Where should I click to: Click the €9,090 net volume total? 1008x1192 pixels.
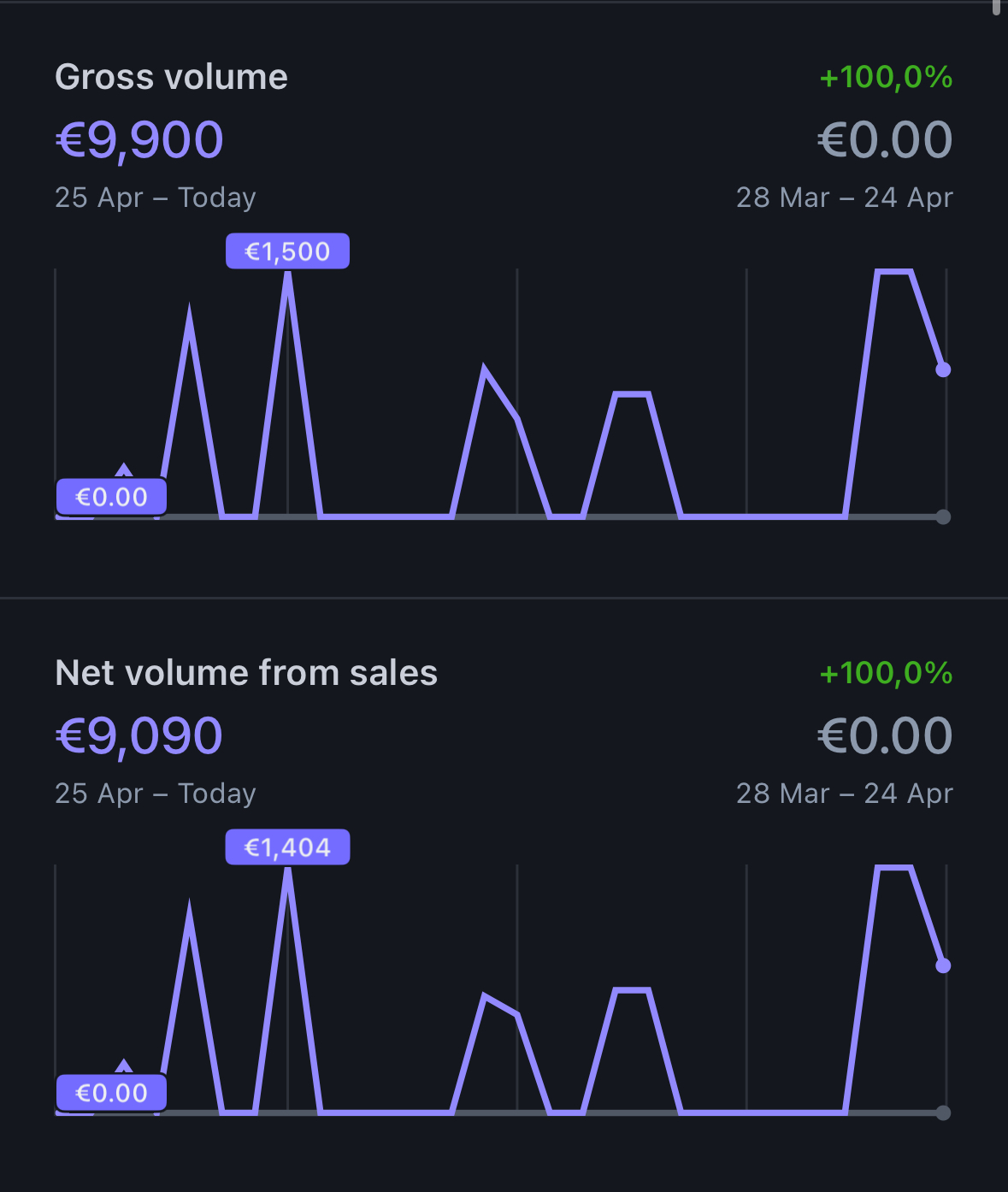139,735
